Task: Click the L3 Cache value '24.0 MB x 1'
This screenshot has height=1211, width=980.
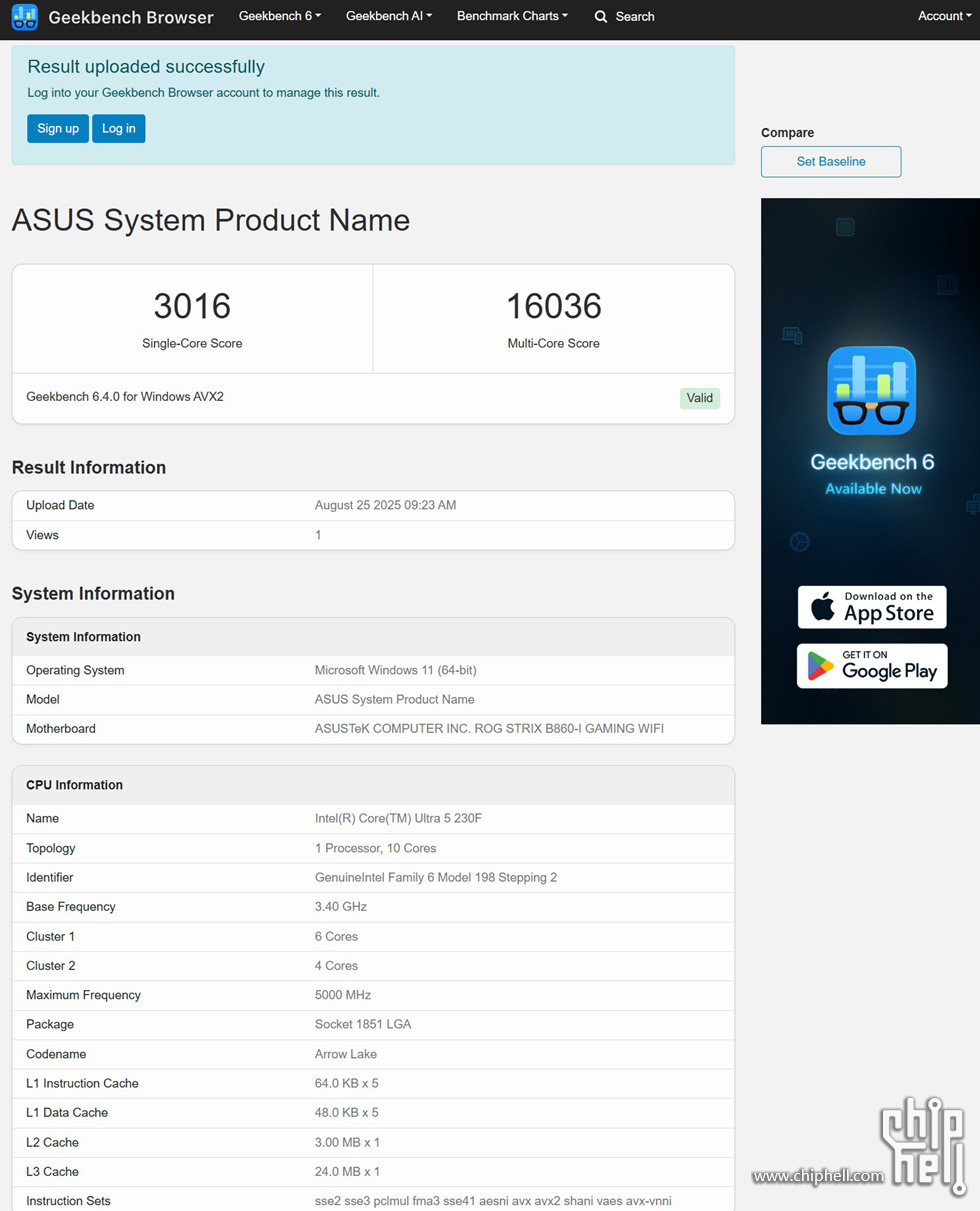Action: 347,1171
